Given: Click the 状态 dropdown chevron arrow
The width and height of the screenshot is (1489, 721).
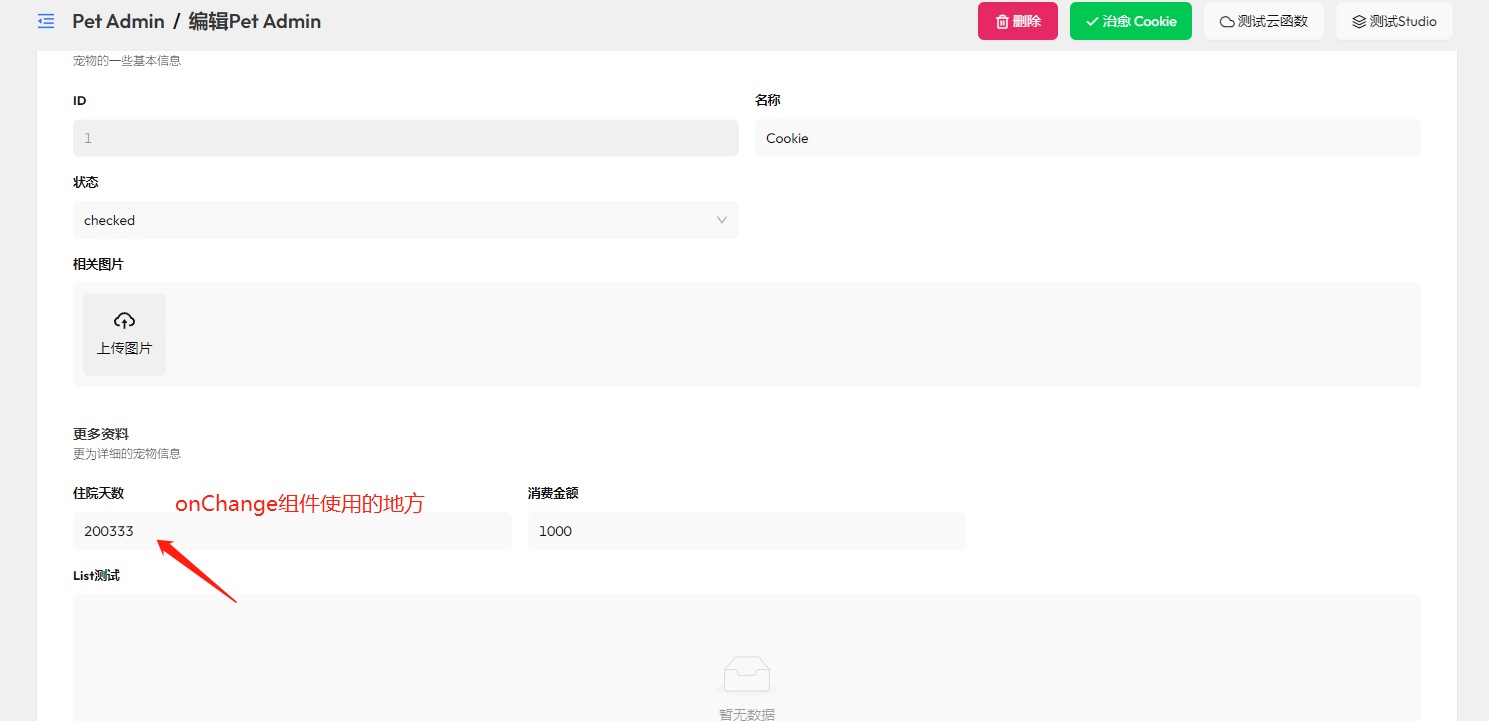Looking at the screenshot, I should coord(721,220).
